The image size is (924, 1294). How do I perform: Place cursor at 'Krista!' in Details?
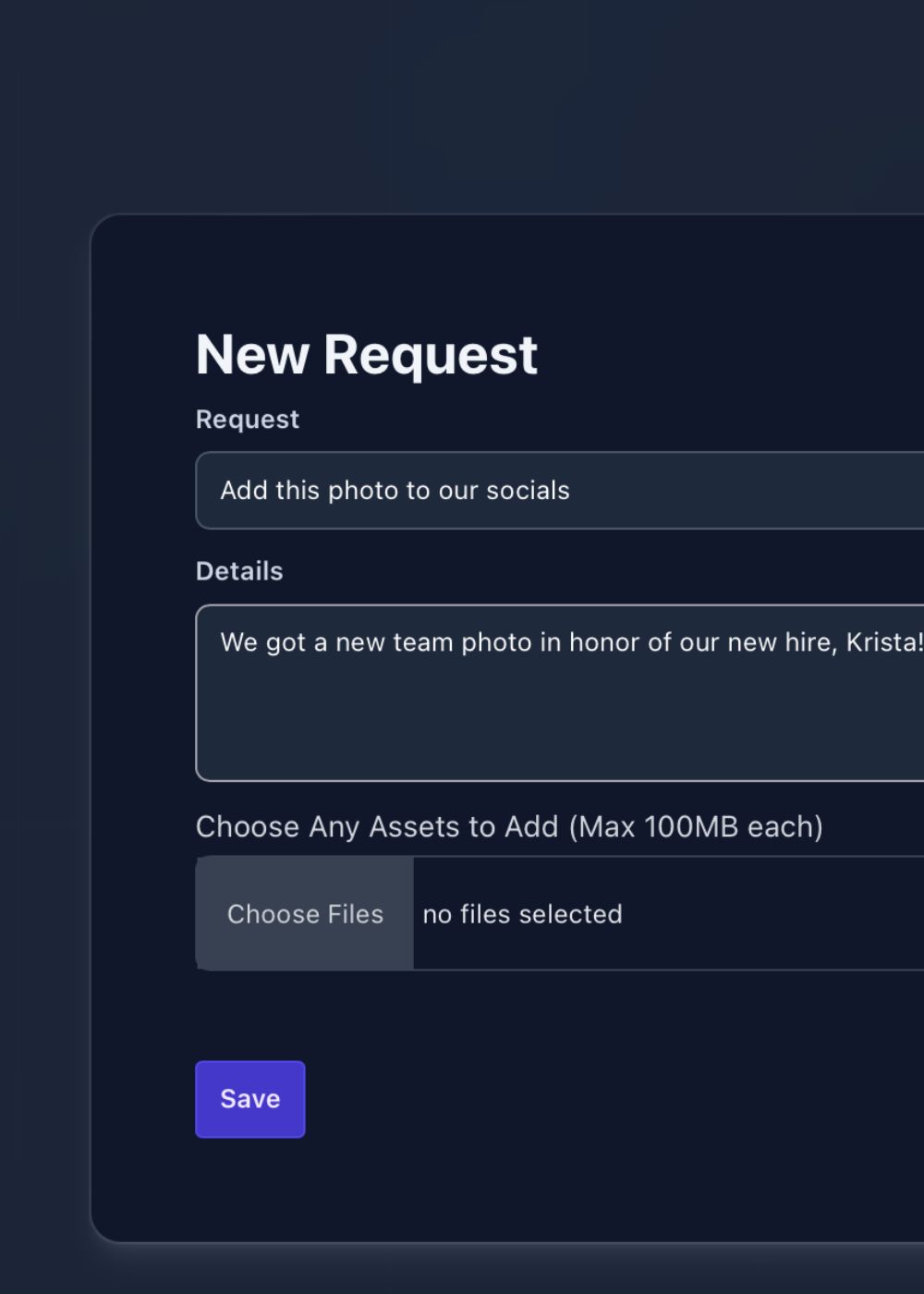click(884, 641)
